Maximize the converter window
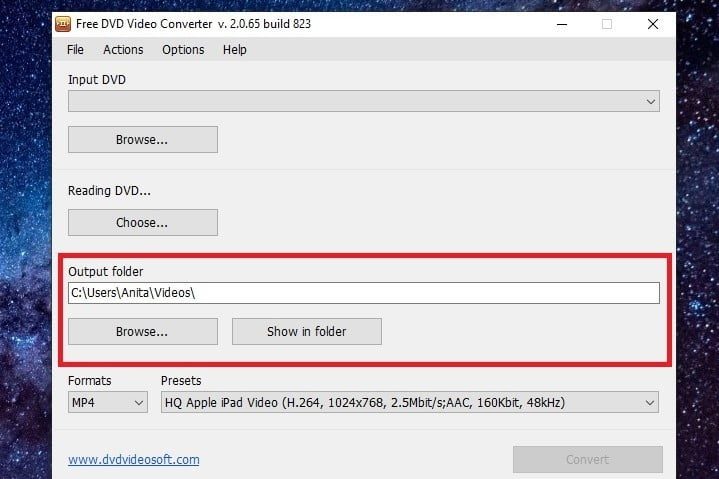This screenshot has width=719, height=479. [x=607, y=24]
